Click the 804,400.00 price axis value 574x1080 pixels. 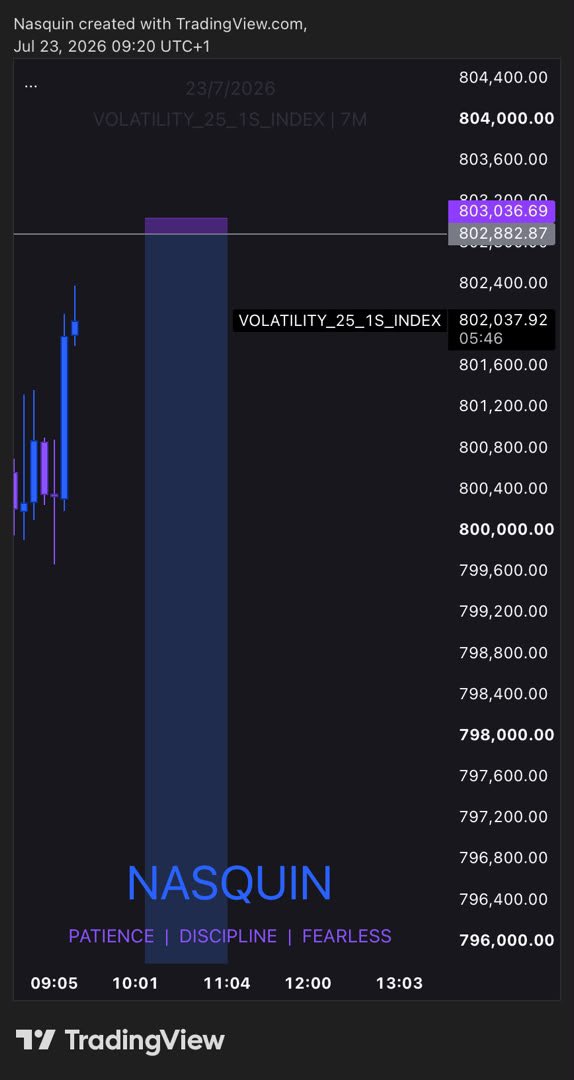tap(503, 77)
